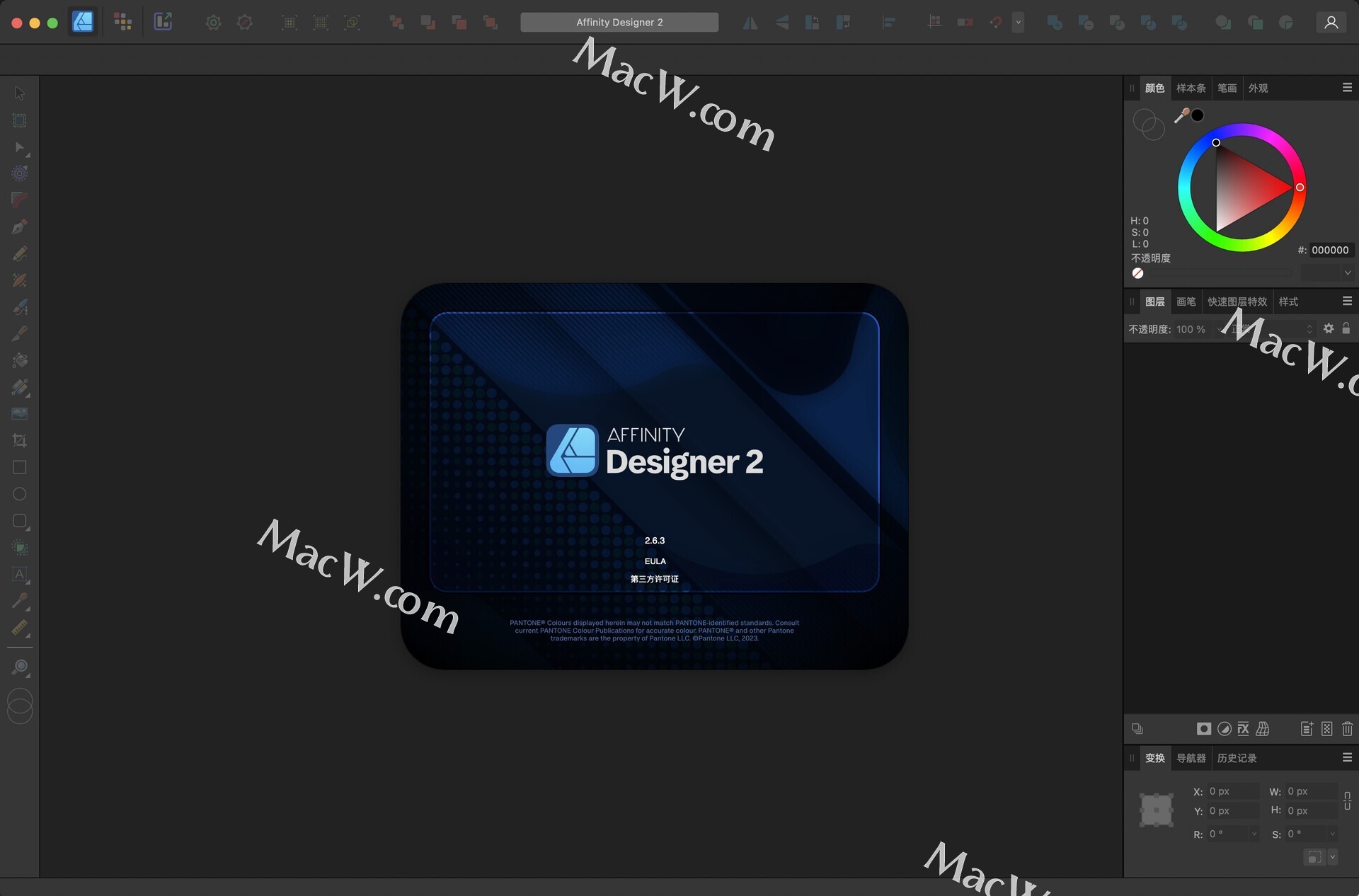This screenshot has height=896, width=1359.
Task: Select the Corner tool
Action: (x=20, y=200)
